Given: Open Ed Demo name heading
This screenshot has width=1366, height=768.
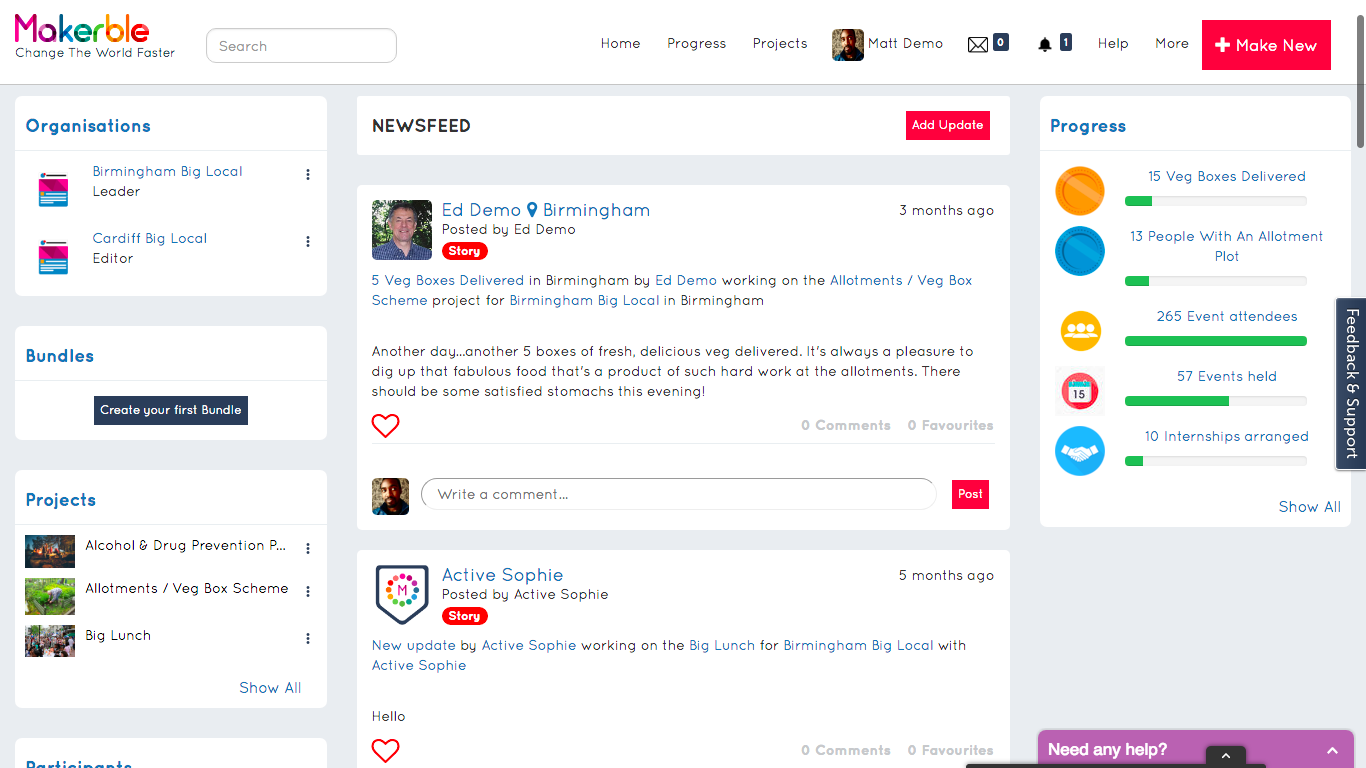Looking at the screenshot, I should (x=481, y=210).
